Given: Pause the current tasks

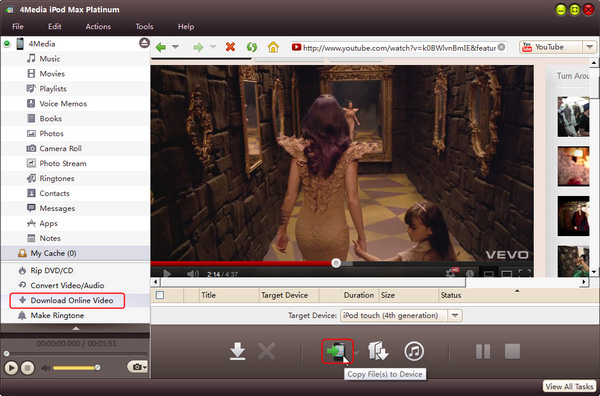Looking at the screenshot, I should coord(483,351).
